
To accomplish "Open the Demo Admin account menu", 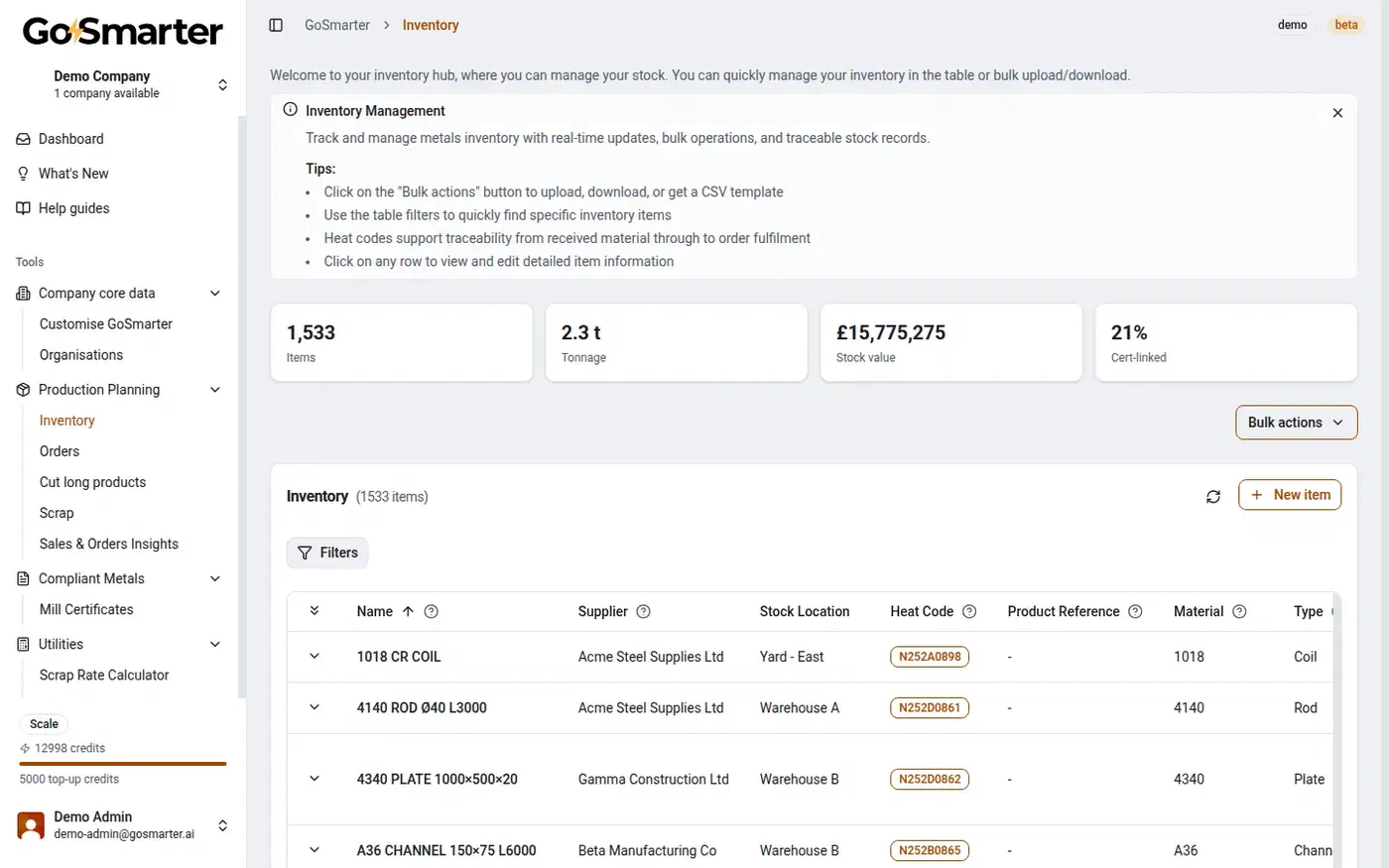I will pyautogui.click(x=123, y=825).
